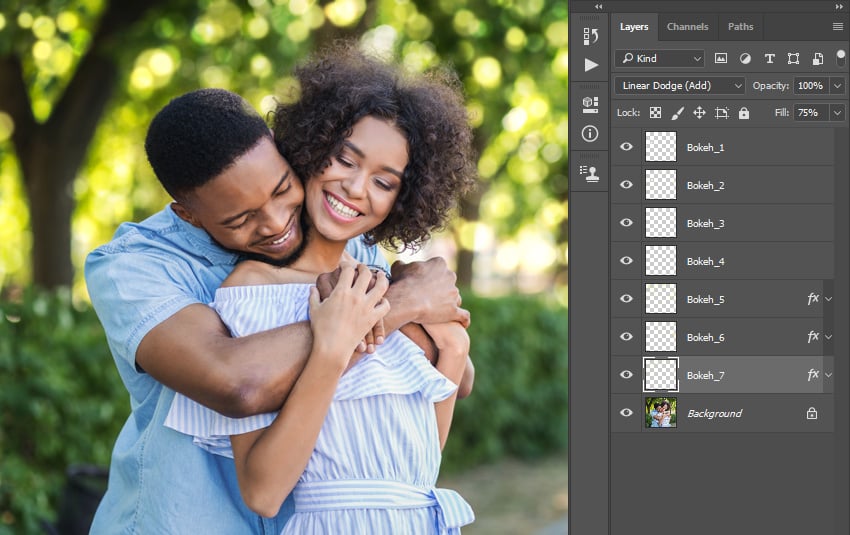Toggle the layer filtering switch
Screen dimensions: 850x535
(x=840, y=57)
